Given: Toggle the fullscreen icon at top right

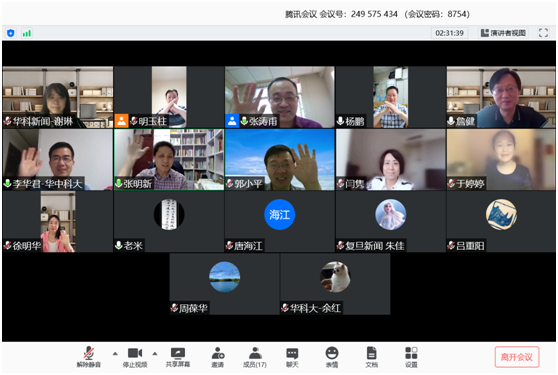Looking at the screenshot, I should [x=543, y=33].
